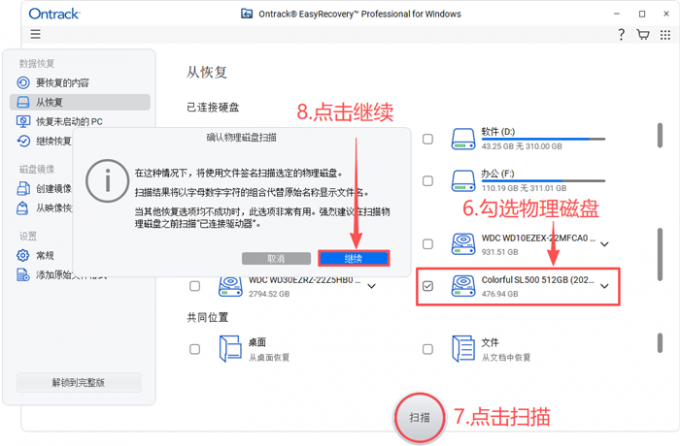Check the WDC WD30EZRZ disk checkbox
Viewport: 680px width, 446px height.
click(195, 286)
